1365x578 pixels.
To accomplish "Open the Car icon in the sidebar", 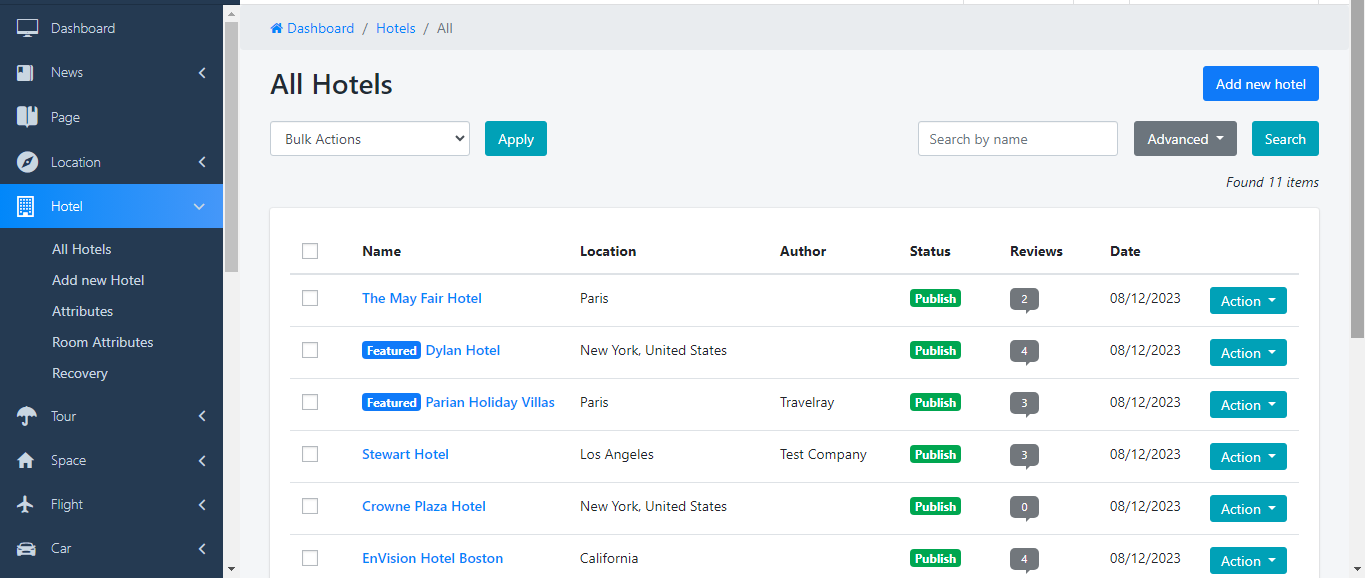I will point(26,548).
